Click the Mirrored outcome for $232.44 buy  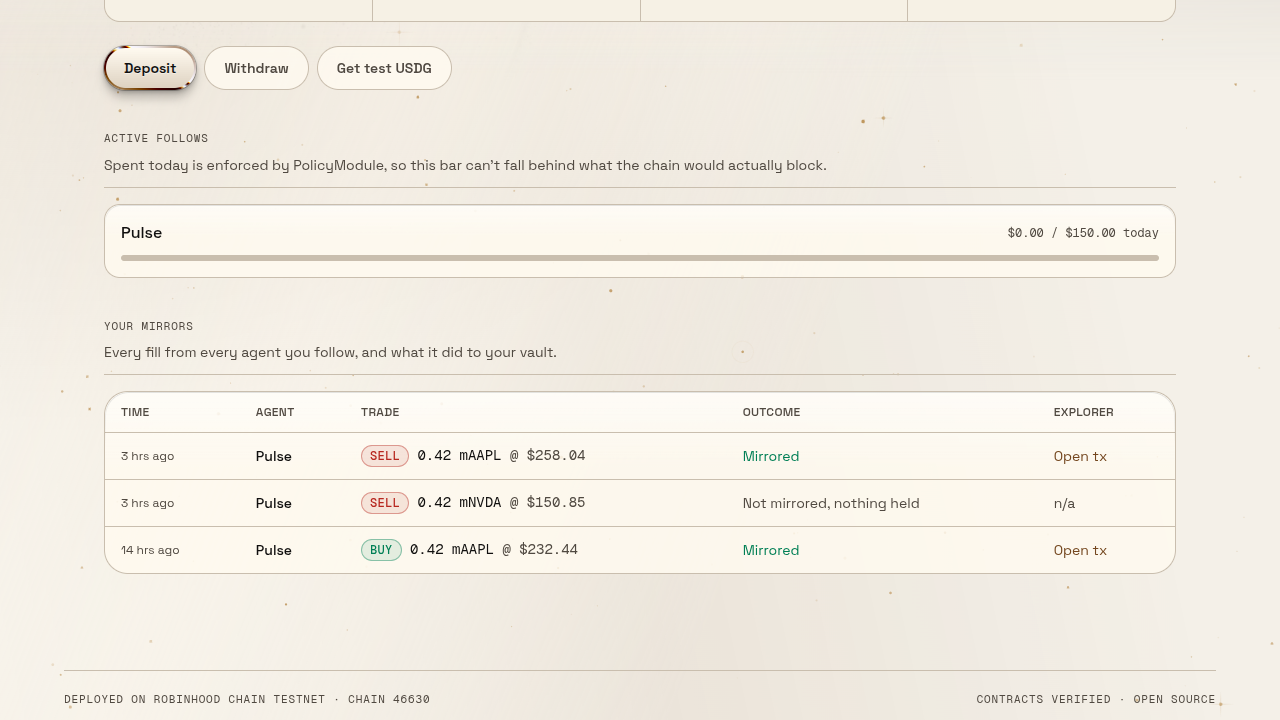point(771,550)
